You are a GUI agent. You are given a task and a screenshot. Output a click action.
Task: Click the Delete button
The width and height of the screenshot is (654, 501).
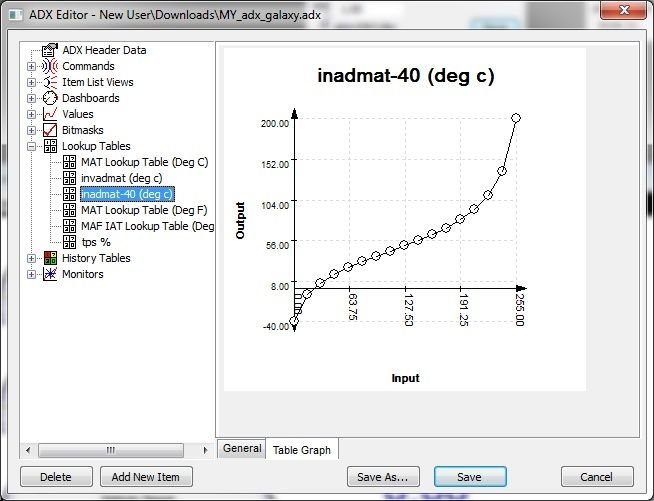click(56, 477)
